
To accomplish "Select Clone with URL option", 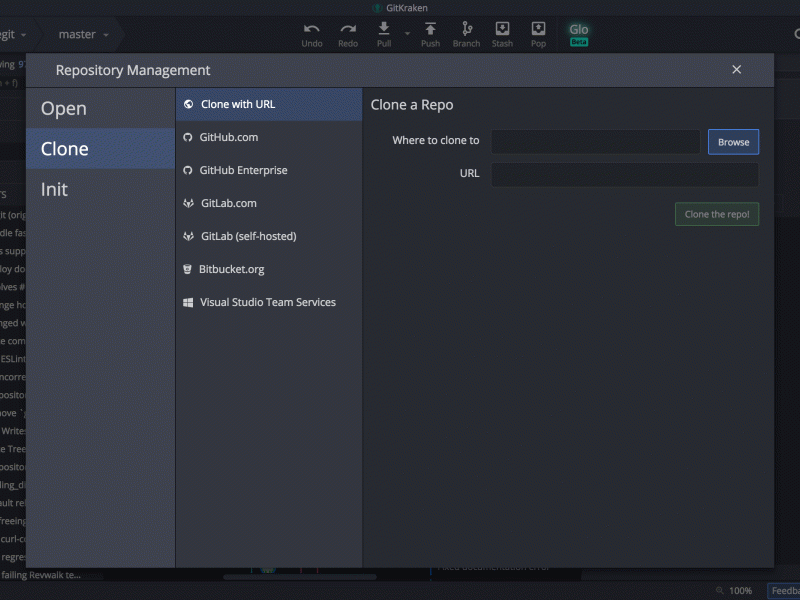I will pos(269,104).
